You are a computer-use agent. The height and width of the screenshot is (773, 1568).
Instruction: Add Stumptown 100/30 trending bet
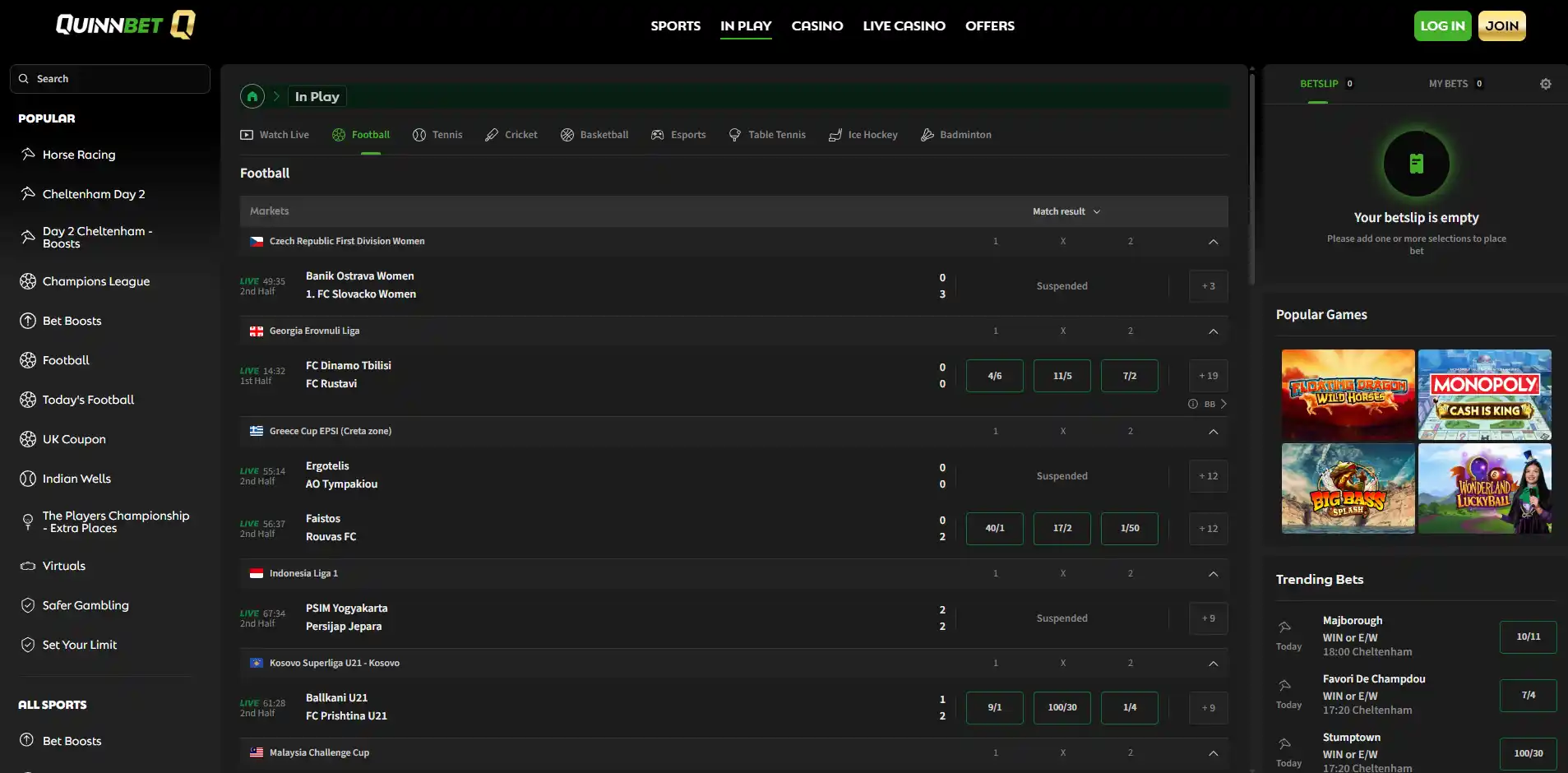coord(1529,754)
